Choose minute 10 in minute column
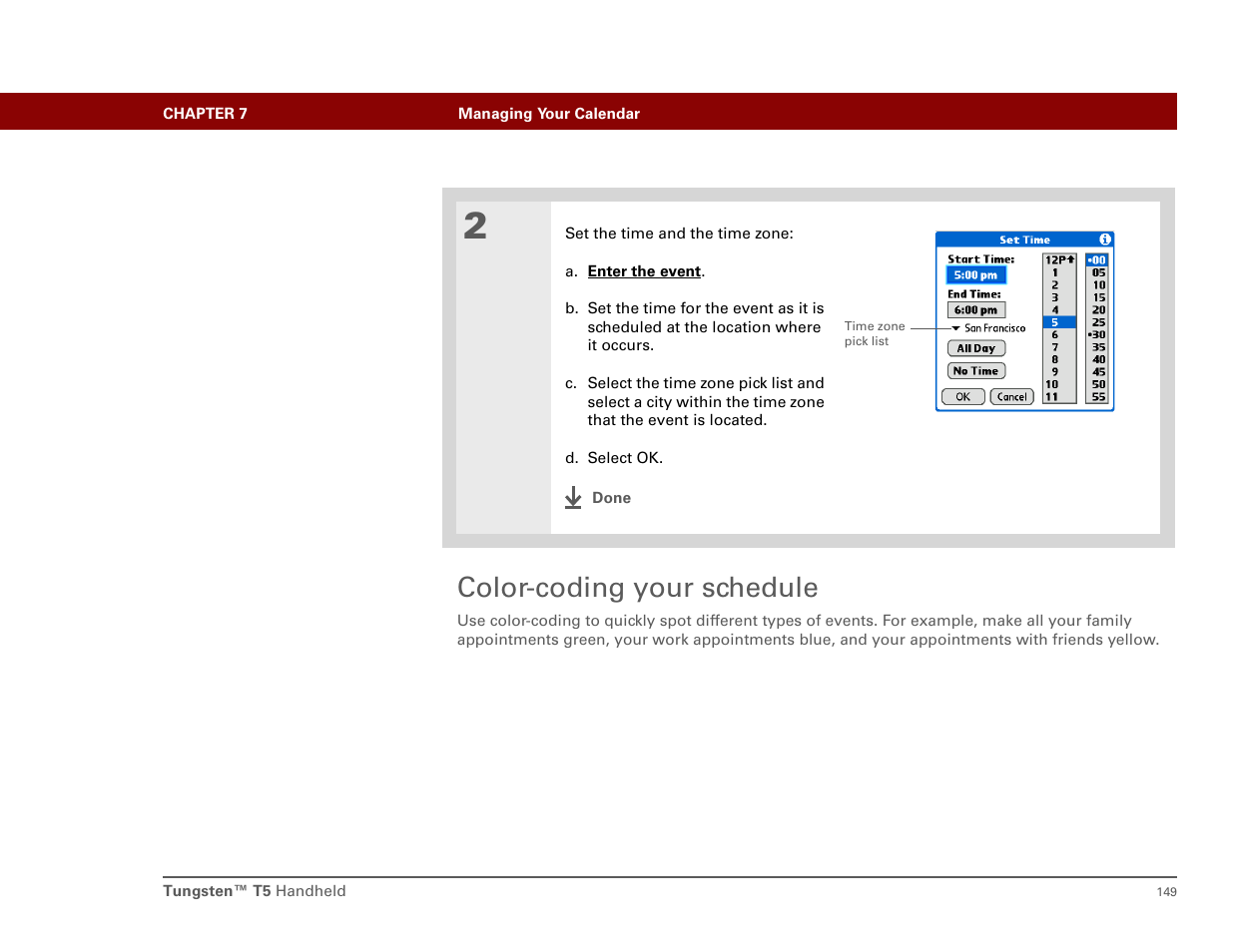The width and height of the screenshot is (1233, 952). click(x=1098, y=285)
